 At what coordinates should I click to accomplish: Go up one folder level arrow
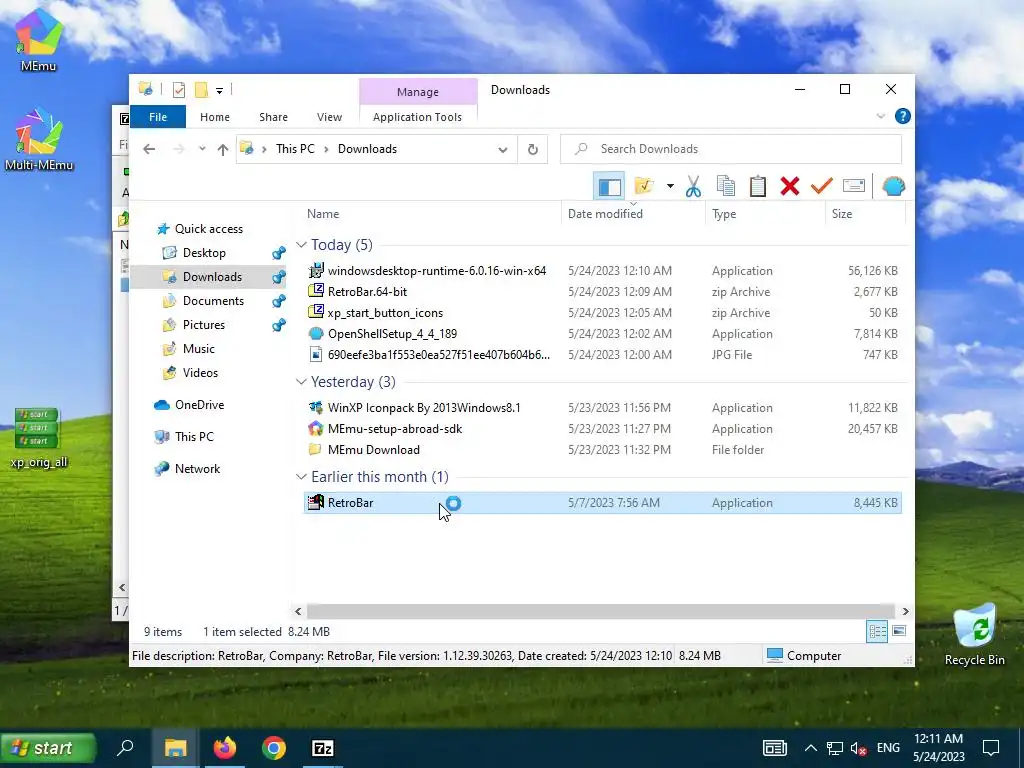coord(223,150)
